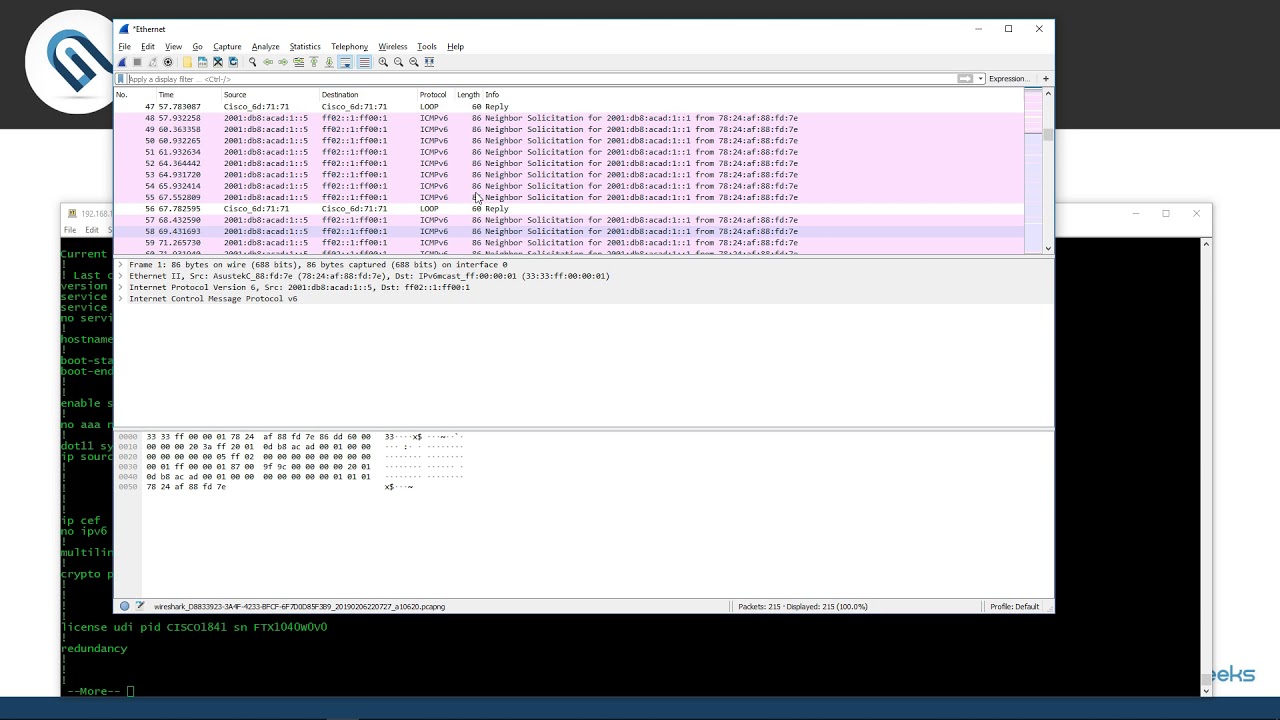Restart the current capture
The image size is (1280, 720).
pyautogui.click(x=153, y=62)
